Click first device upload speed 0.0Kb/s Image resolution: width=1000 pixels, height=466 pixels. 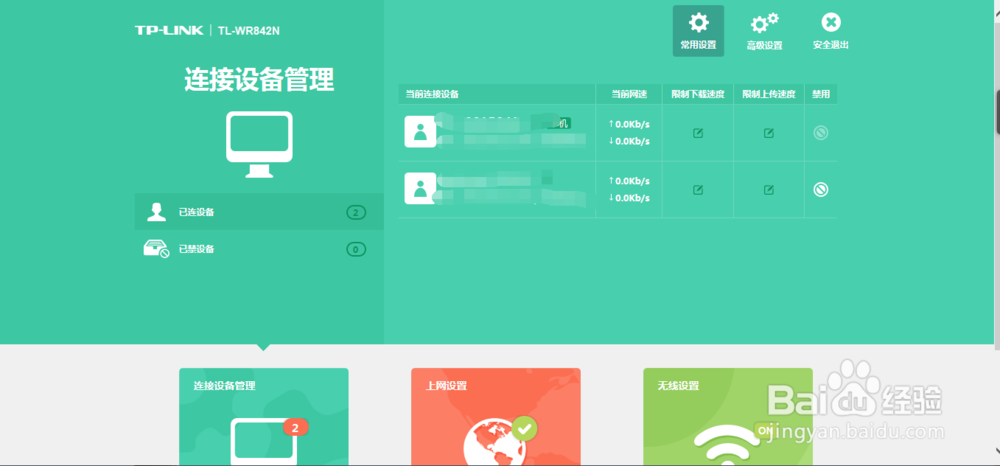(629, 124)
